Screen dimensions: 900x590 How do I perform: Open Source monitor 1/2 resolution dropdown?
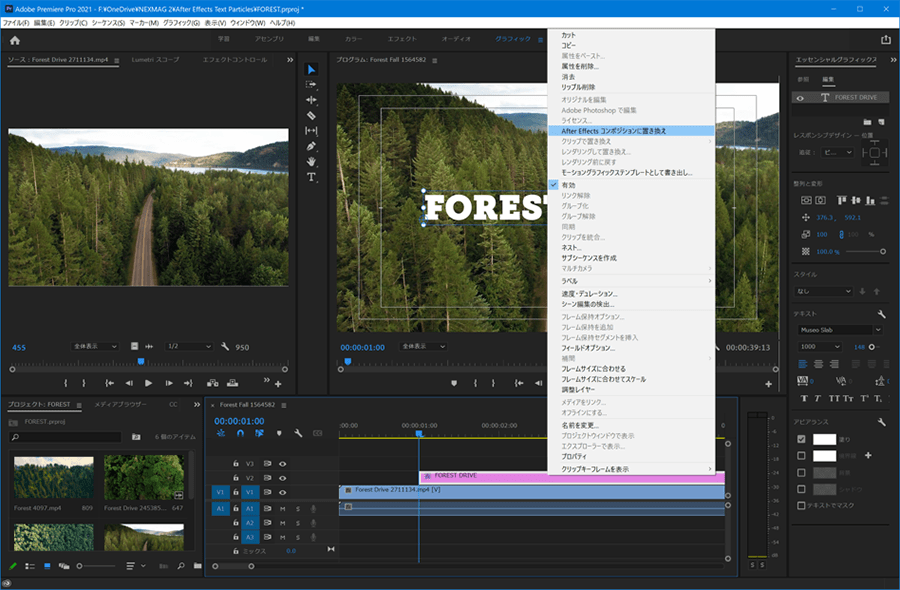[187, 346]
